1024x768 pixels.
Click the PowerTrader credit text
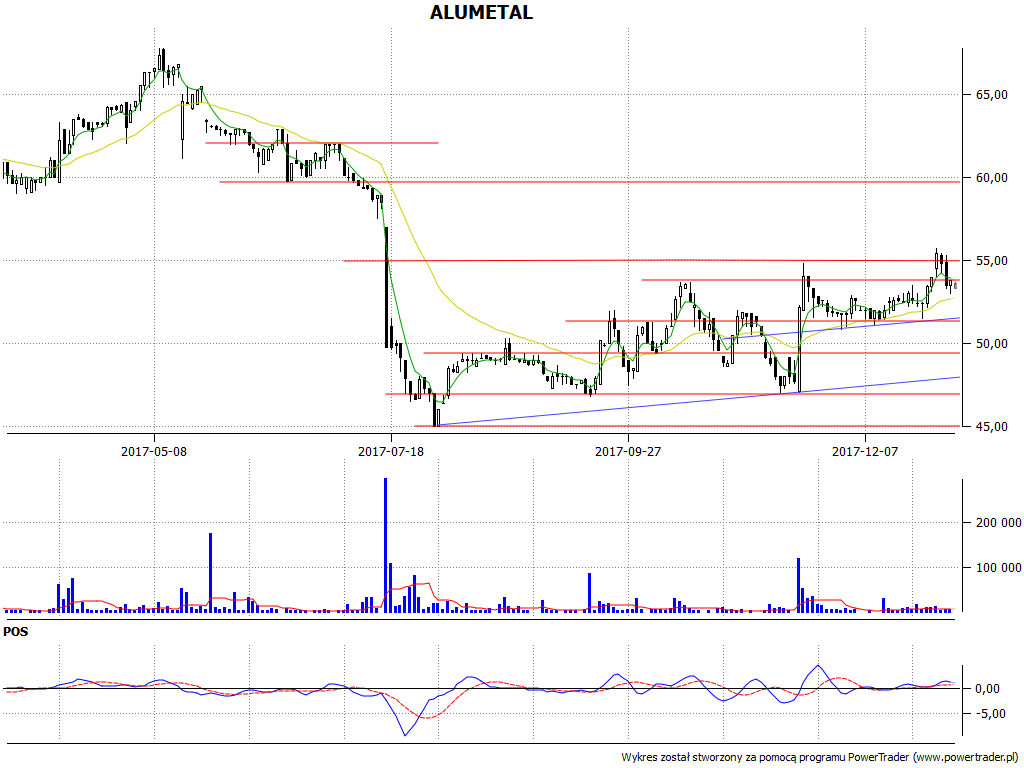(x=820, y=758)
